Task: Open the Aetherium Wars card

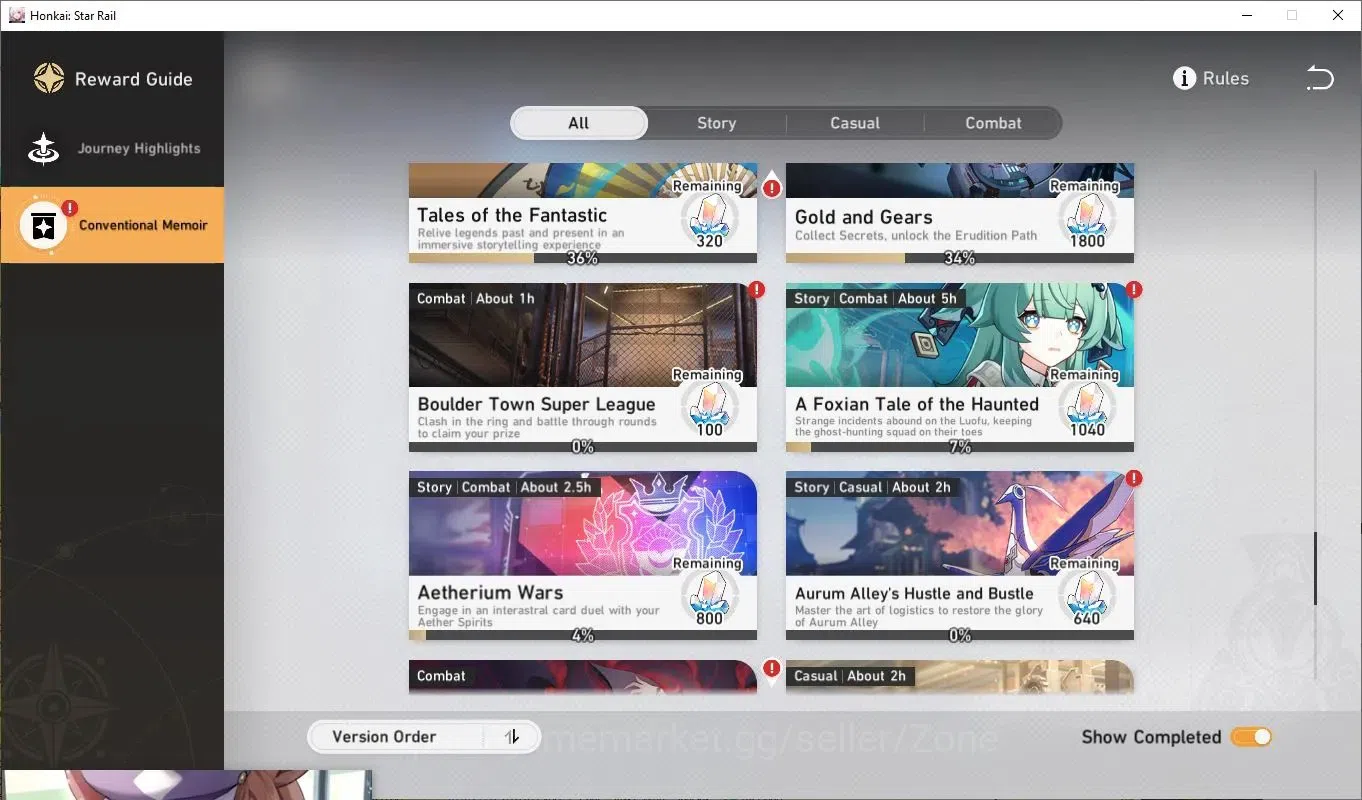Action: tap(583, 556)
